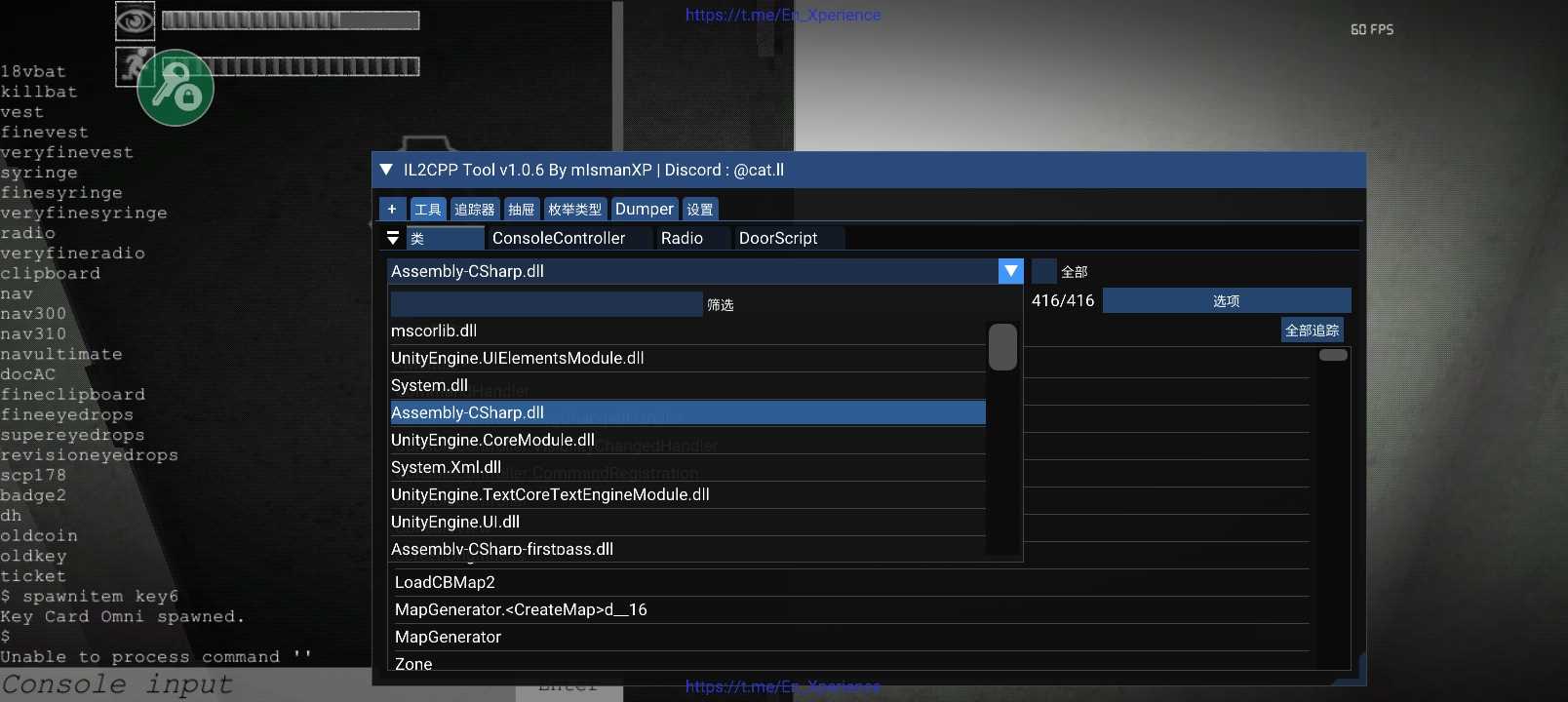Switch to the Dumper tab

tap(644, 209)
